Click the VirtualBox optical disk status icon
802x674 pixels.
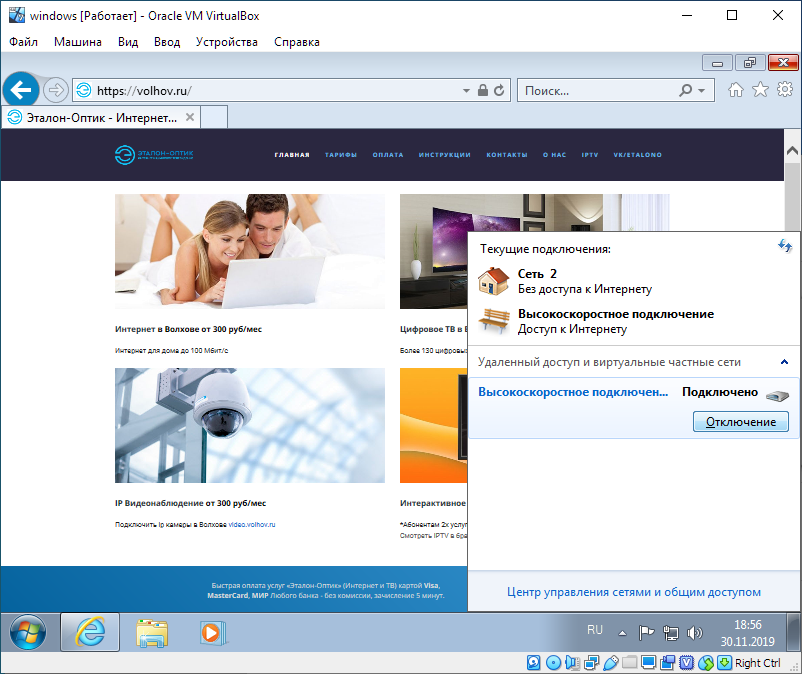pos(553,663)
